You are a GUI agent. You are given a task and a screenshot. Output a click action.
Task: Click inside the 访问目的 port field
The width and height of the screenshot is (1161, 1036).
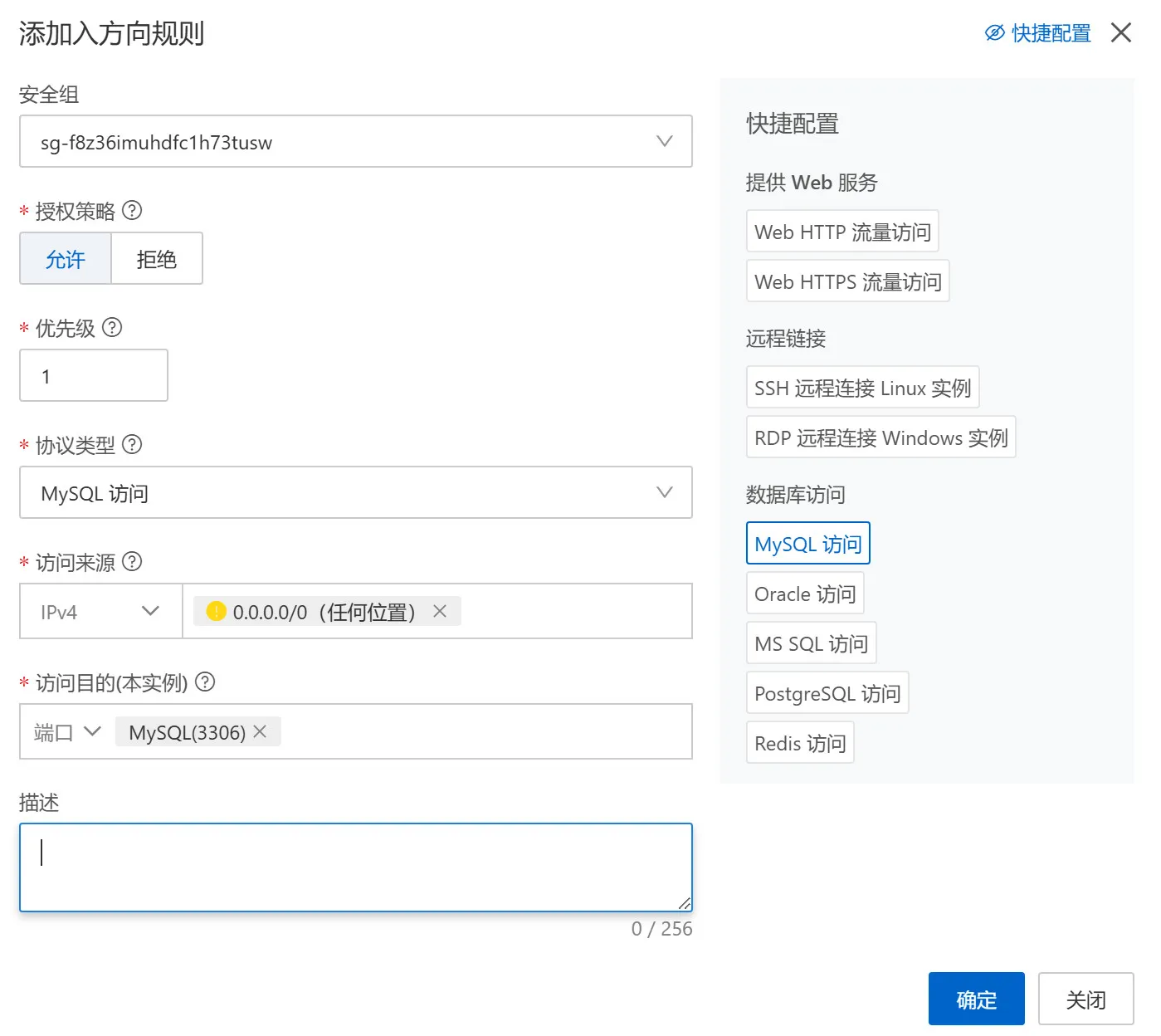[x=356, y=731]
